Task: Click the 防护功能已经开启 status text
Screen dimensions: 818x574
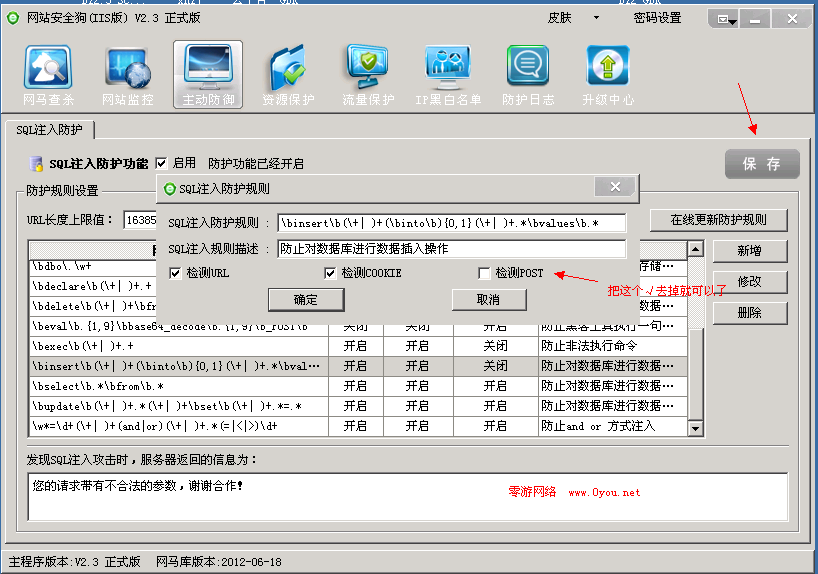Action: (x=256, y=164)
